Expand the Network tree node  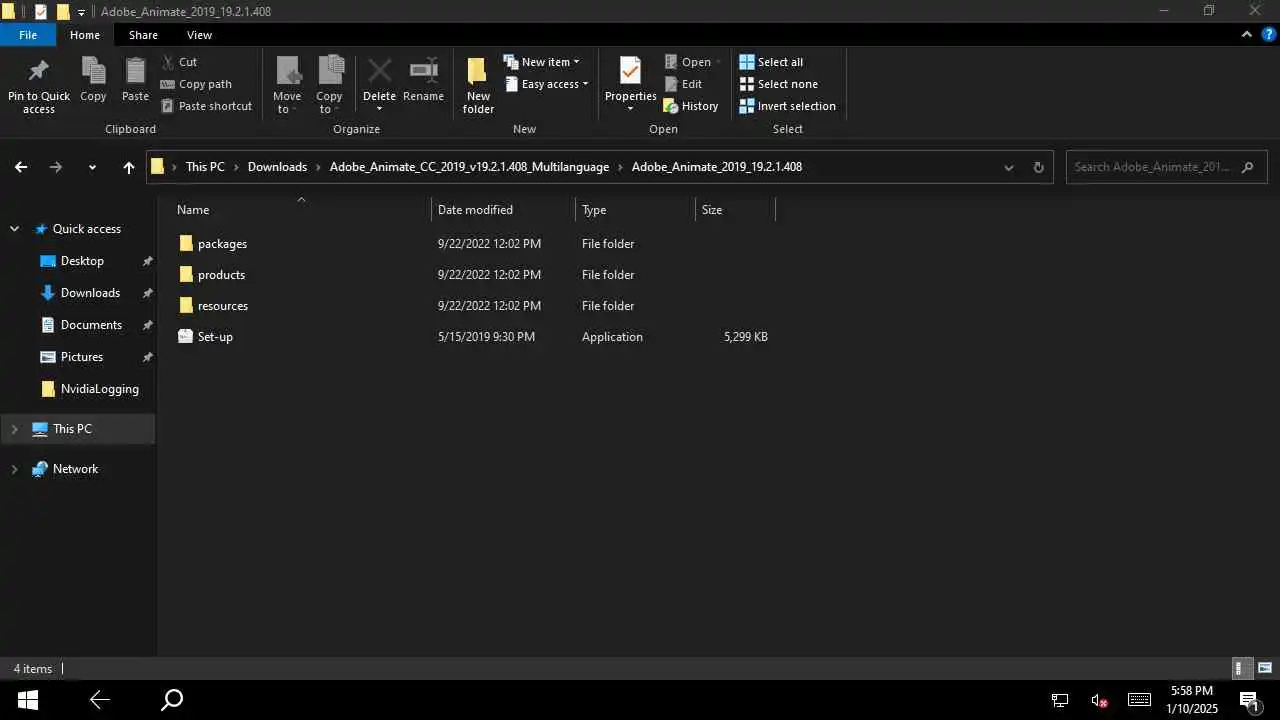(14, 469)
